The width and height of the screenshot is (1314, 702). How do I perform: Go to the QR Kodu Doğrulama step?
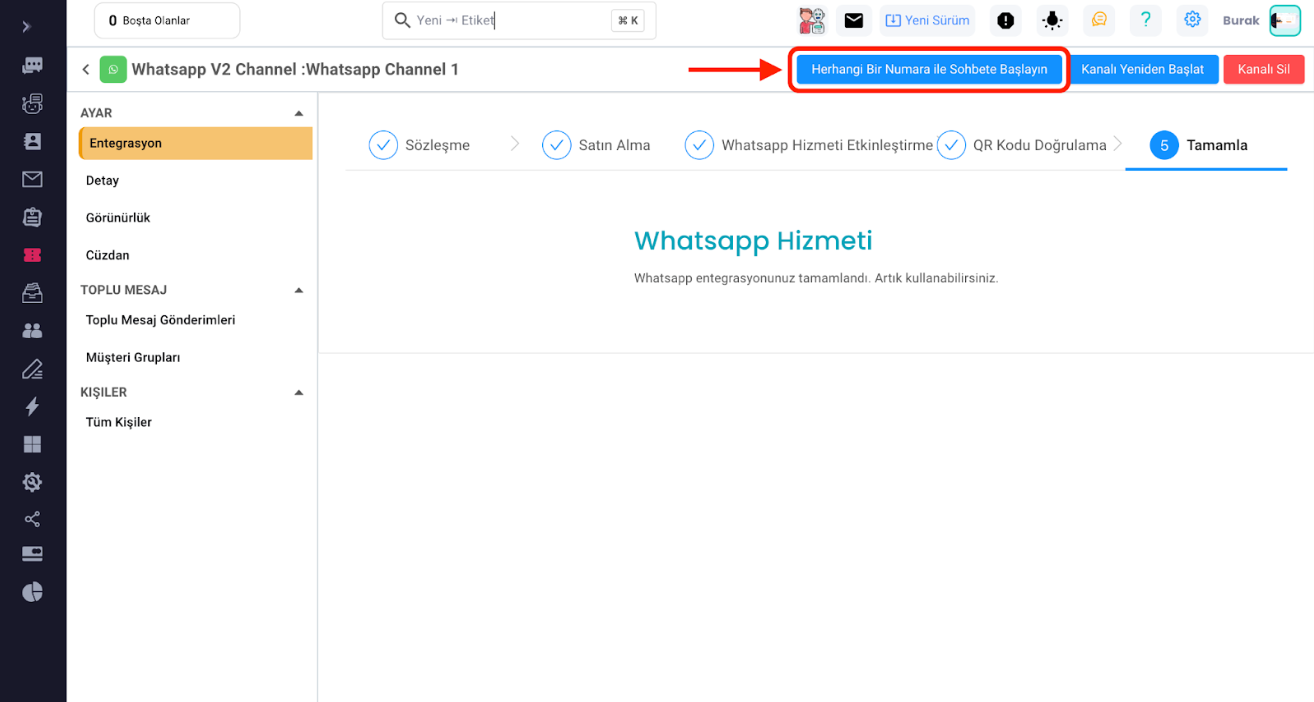tap(1022, 145)
